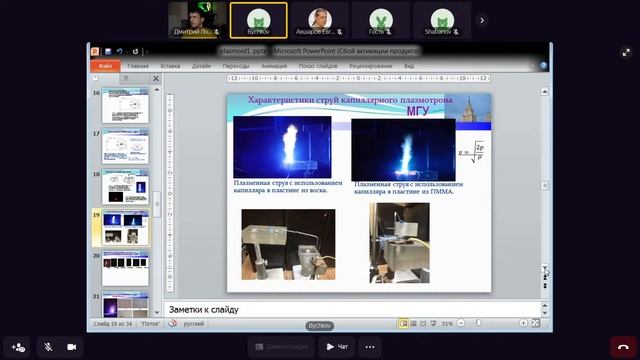640x360 pixels.
Task: Fit slide to current window icon
Action: (x=536, y=323)
